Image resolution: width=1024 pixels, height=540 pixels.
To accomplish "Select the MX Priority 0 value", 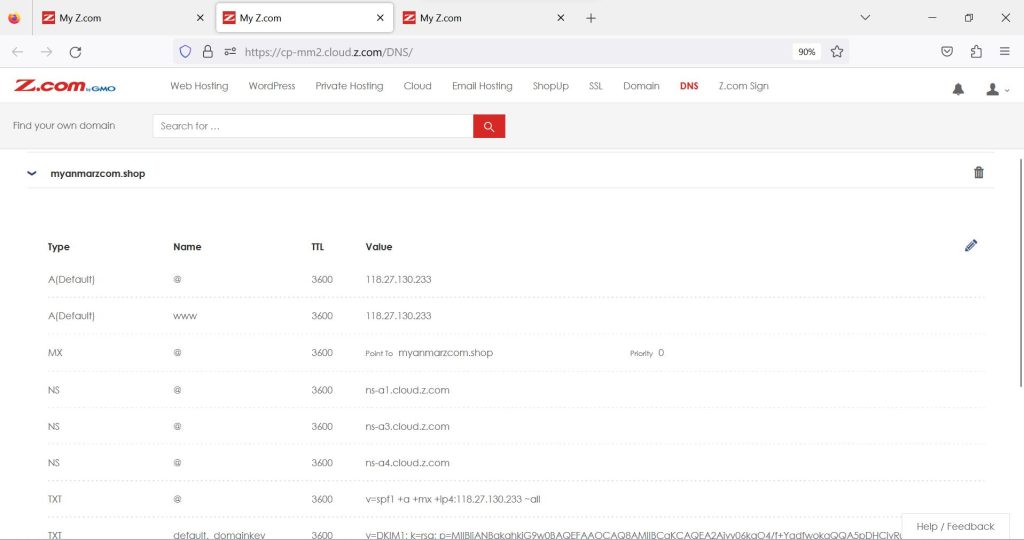I will [x=661, y=353].
